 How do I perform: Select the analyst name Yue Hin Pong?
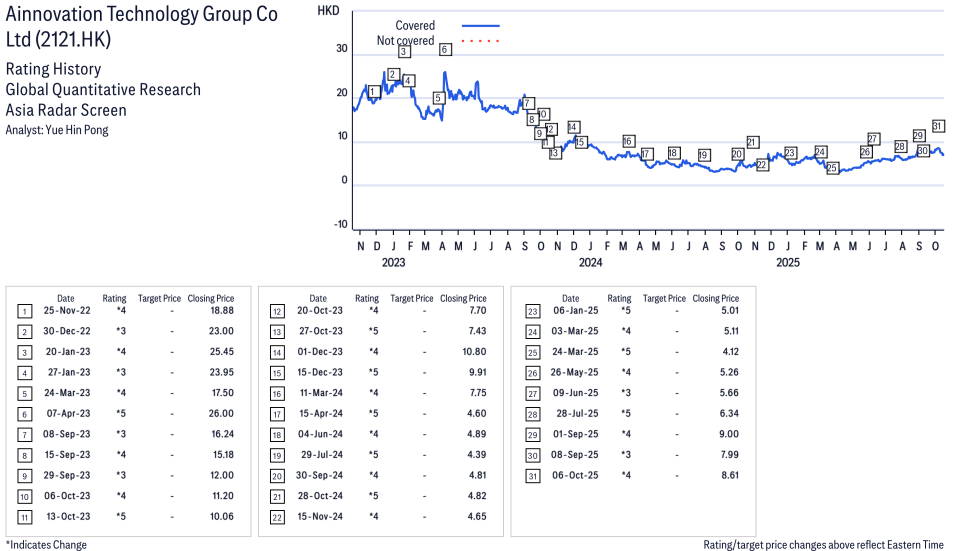pos(57,130)
